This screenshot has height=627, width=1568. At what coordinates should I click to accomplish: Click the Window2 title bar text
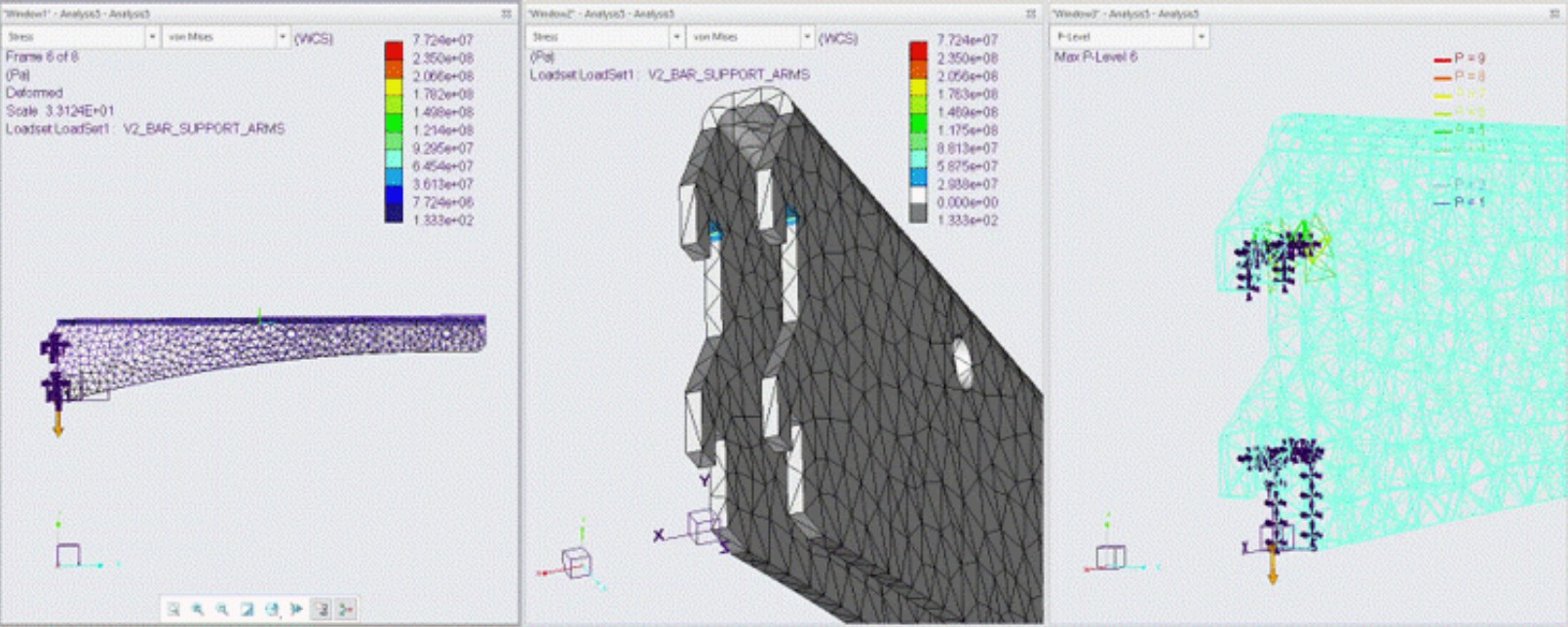coord(601,14)
